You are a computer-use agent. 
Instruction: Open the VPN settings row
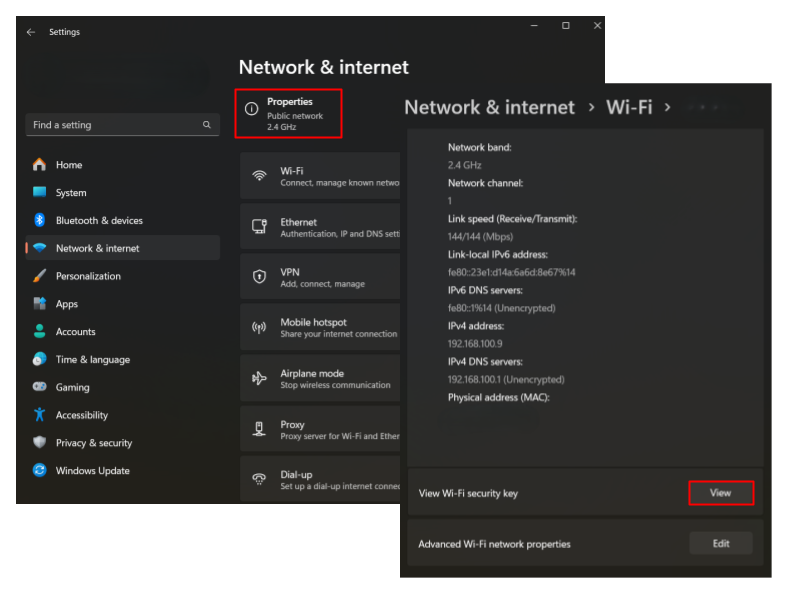320,277
